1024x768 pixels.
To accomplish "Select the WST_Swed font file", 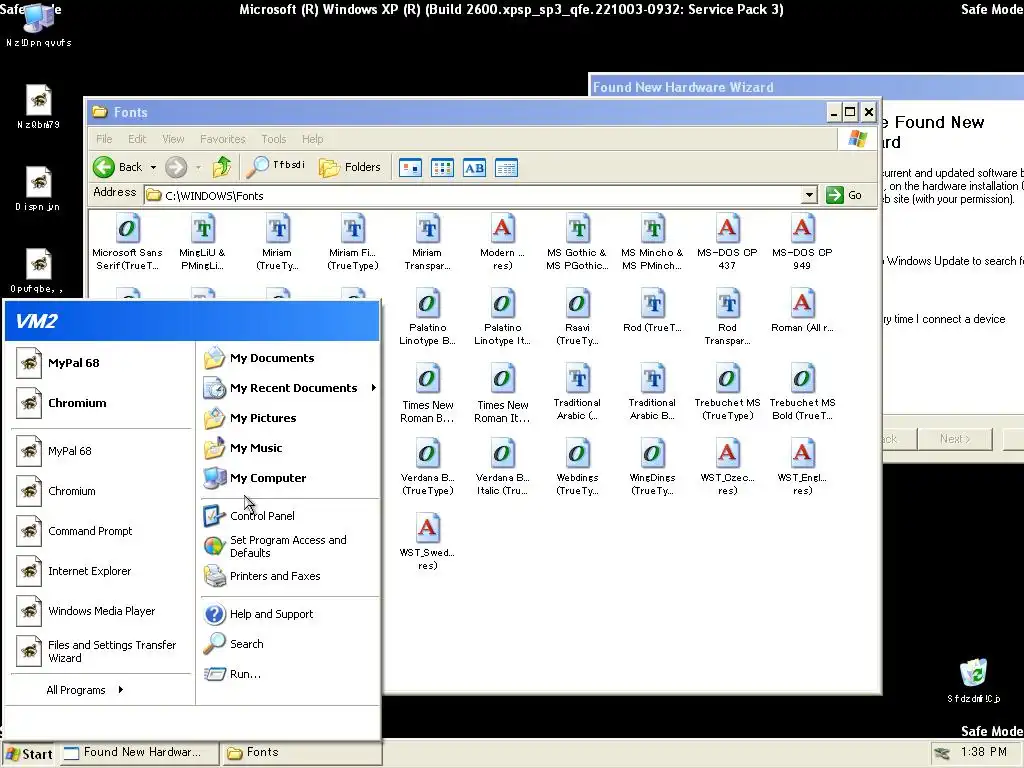I will (427, 529).
